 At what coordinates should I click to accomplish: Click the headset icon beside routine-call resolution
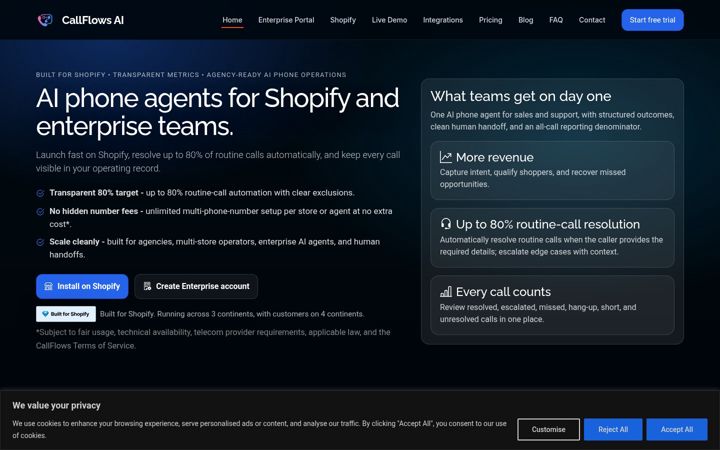[445, 224]
